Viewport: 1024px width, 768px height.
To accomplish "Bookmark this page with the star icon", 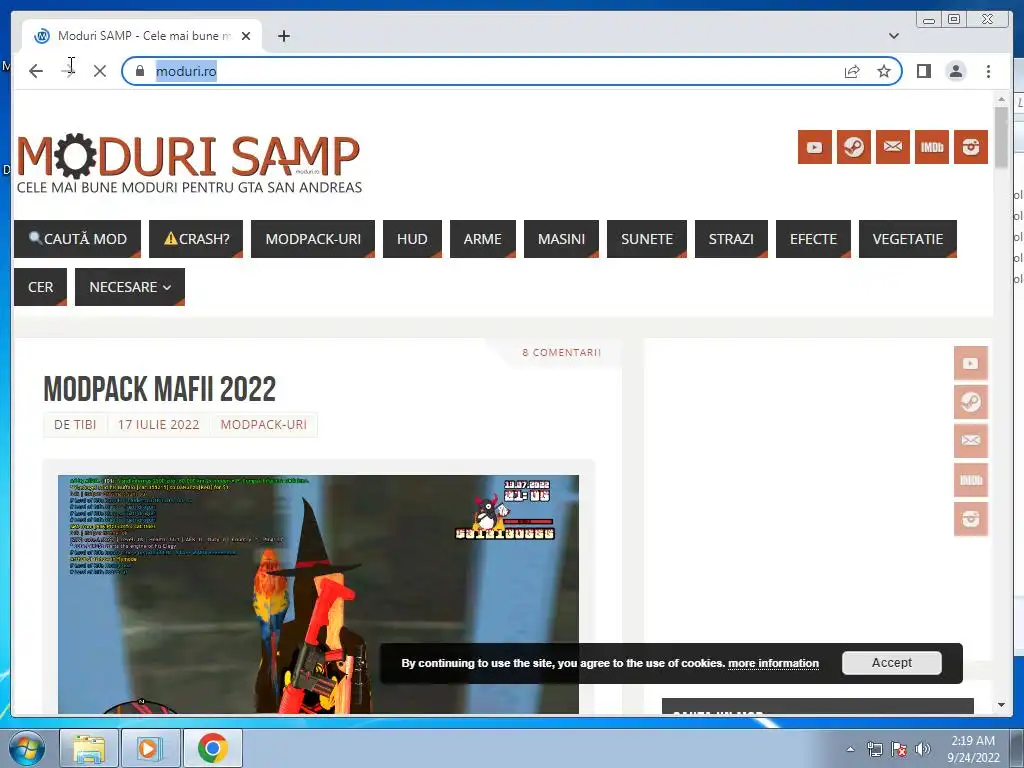I will [884, 71].
